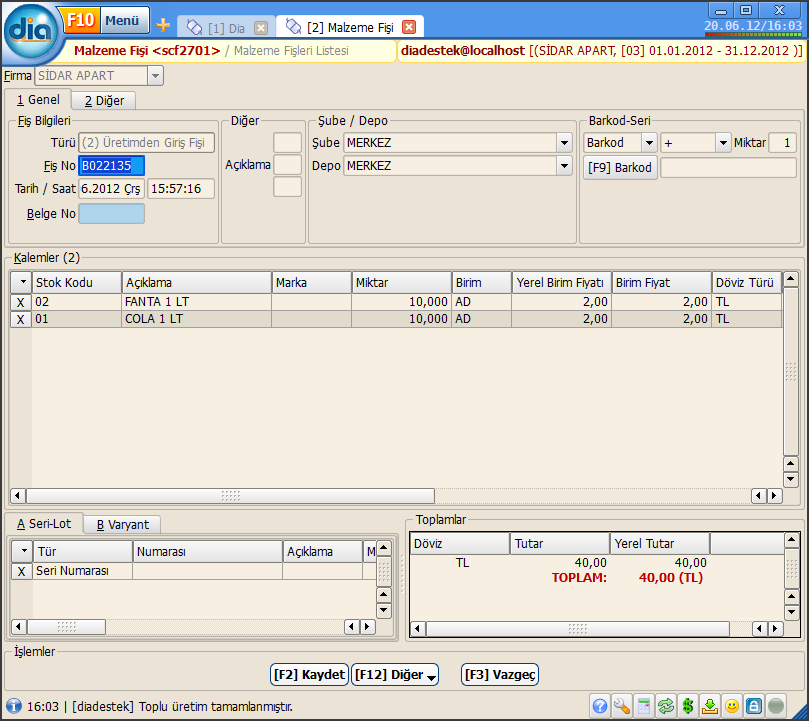The height and width of the screenshot is (721, 809).
Task: Switch to the 2 Diğer tab
Action: point(104,101)
